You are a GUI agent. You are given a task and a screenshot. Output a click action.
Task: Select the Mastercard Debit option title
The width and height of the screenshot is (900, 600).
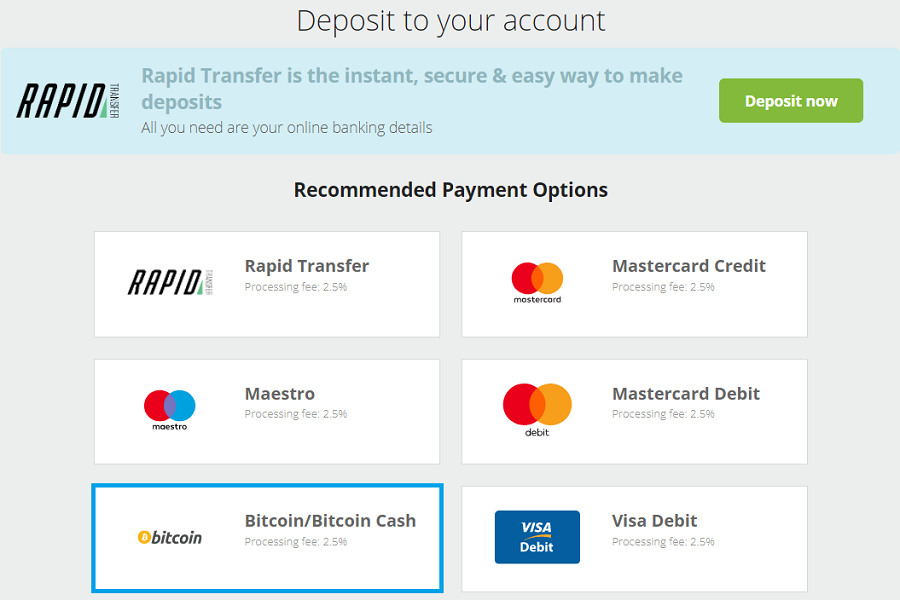pos(686,394)
